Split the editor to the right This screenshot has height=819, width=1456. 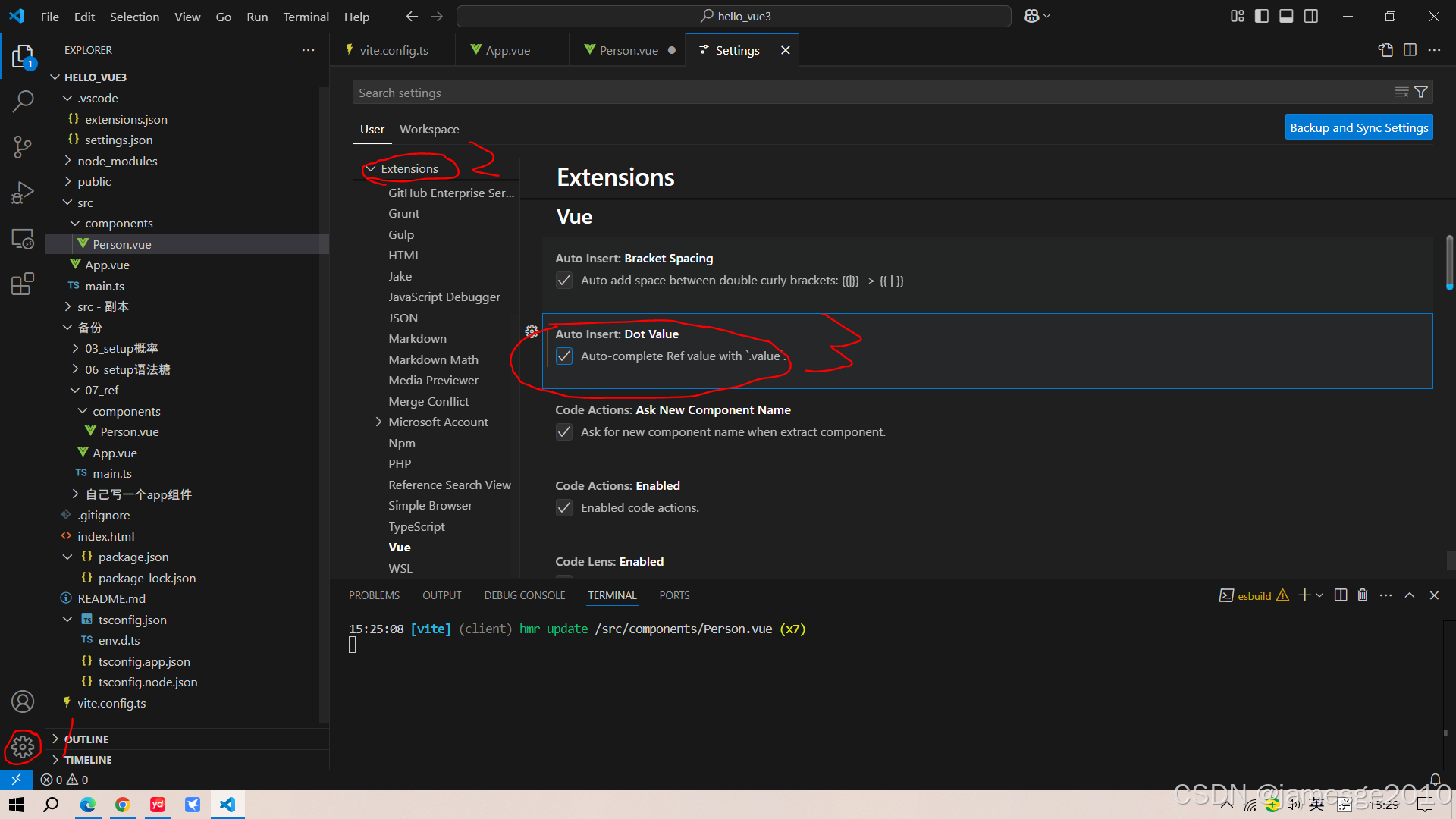coord(1410,50)
